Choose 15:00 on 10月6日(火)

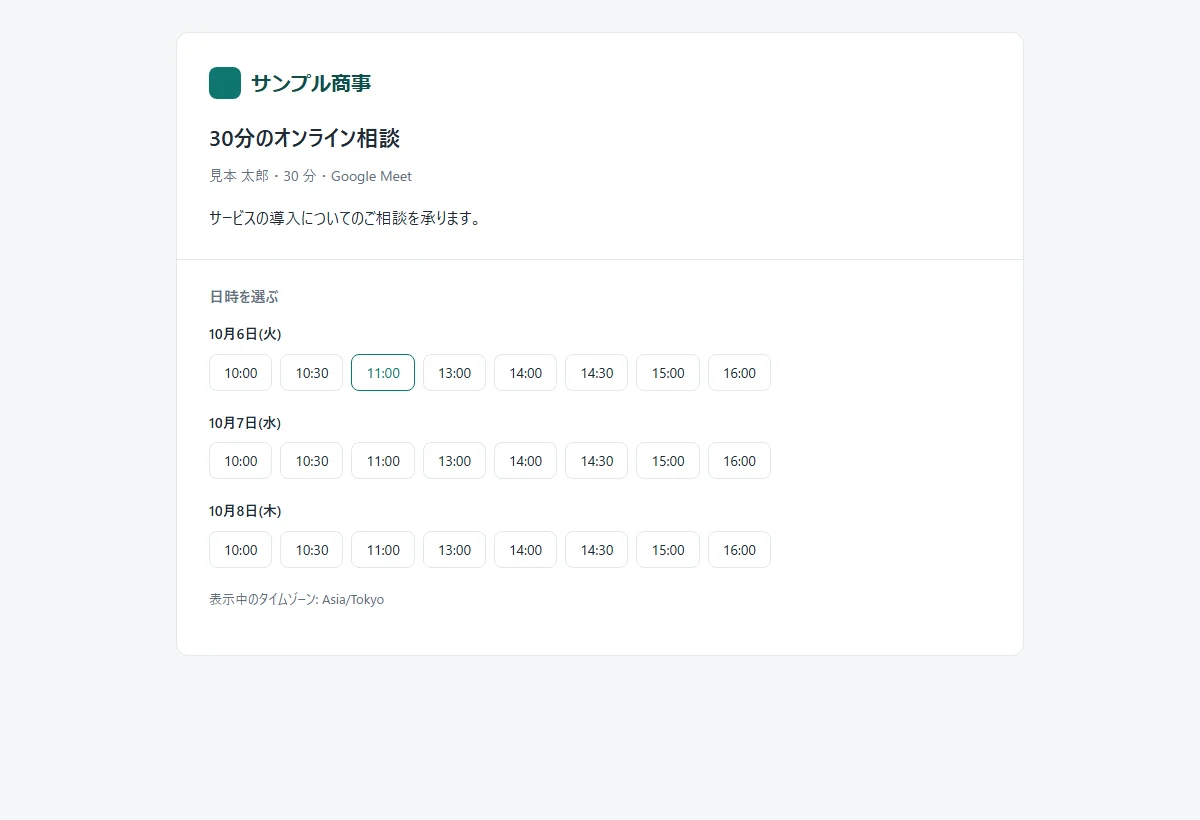pos(668,373)
